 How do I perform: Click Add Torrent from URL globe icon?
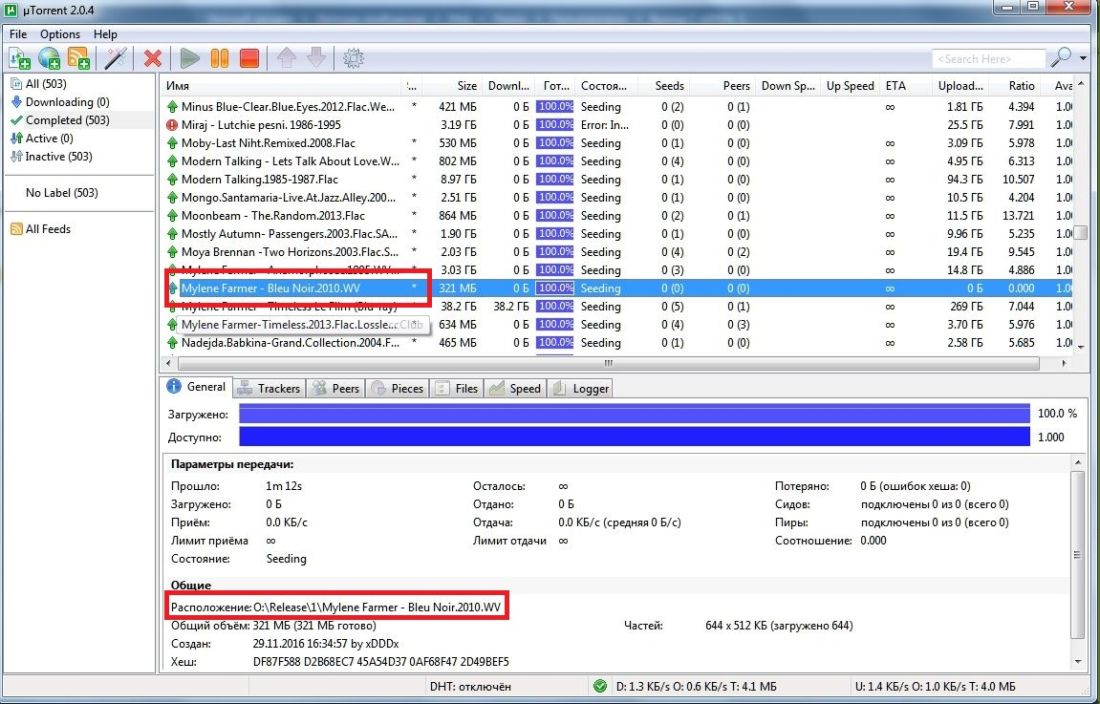[49, 58]
